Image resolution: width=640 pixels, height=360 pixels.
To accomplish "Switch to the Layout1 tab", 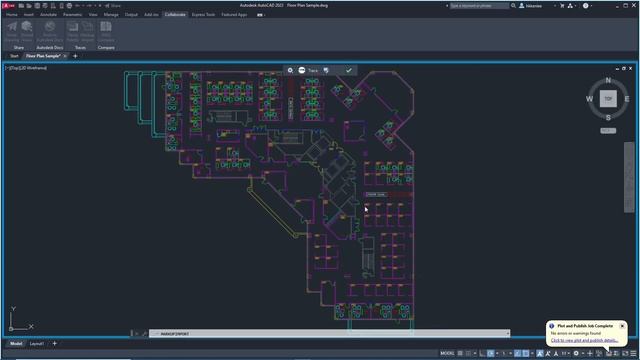I will [x=37, y=344].
